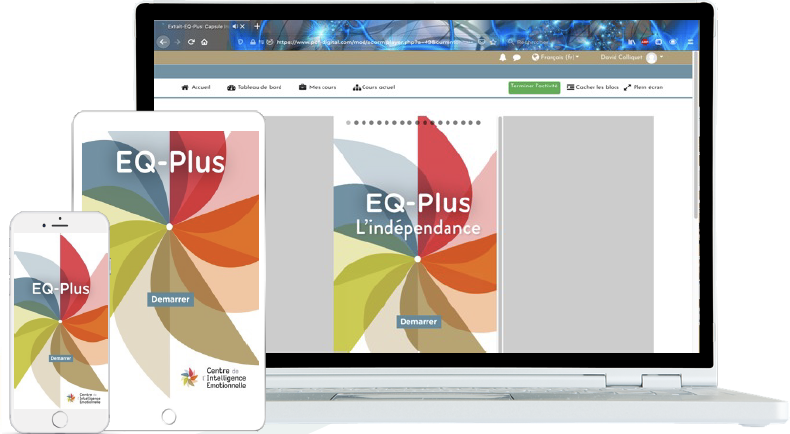
Task: Click the EQ-Plus title on phone
Action: [x=60, y=289]
